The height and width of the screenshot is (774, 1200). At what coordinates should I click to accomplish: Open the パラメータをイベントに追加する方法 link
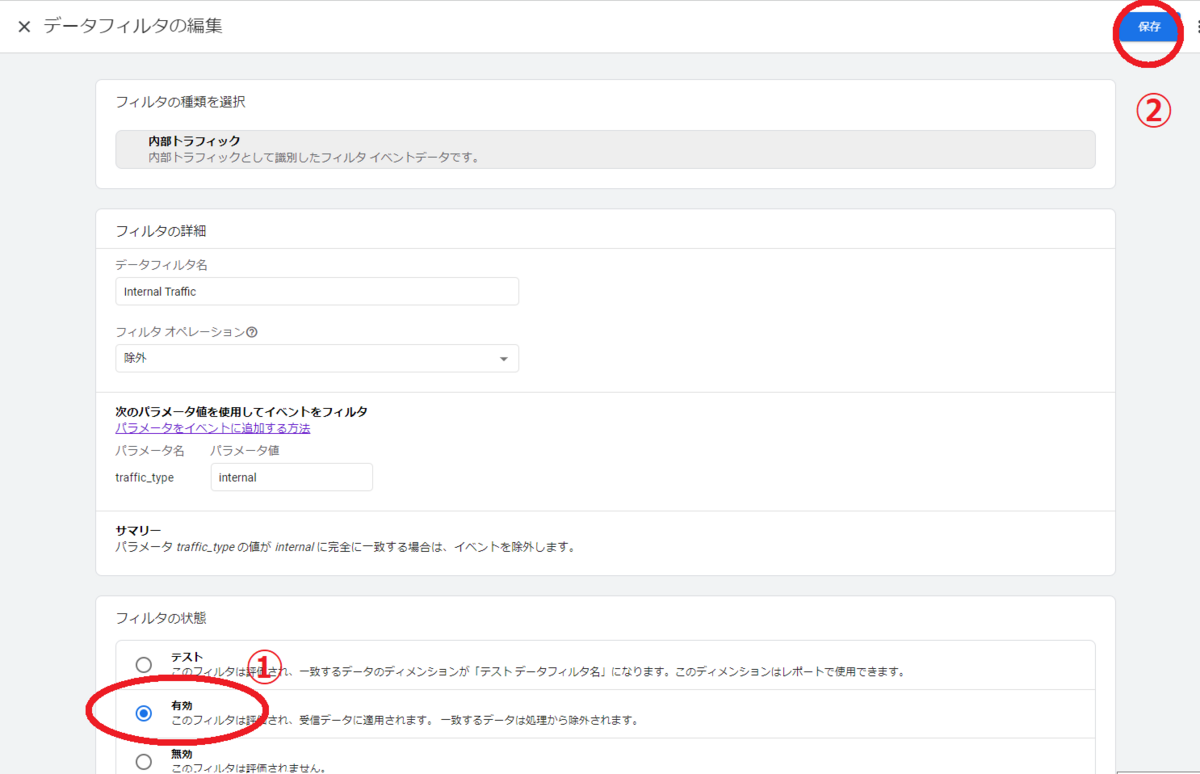pyautogui.click(x=213, y=428)
